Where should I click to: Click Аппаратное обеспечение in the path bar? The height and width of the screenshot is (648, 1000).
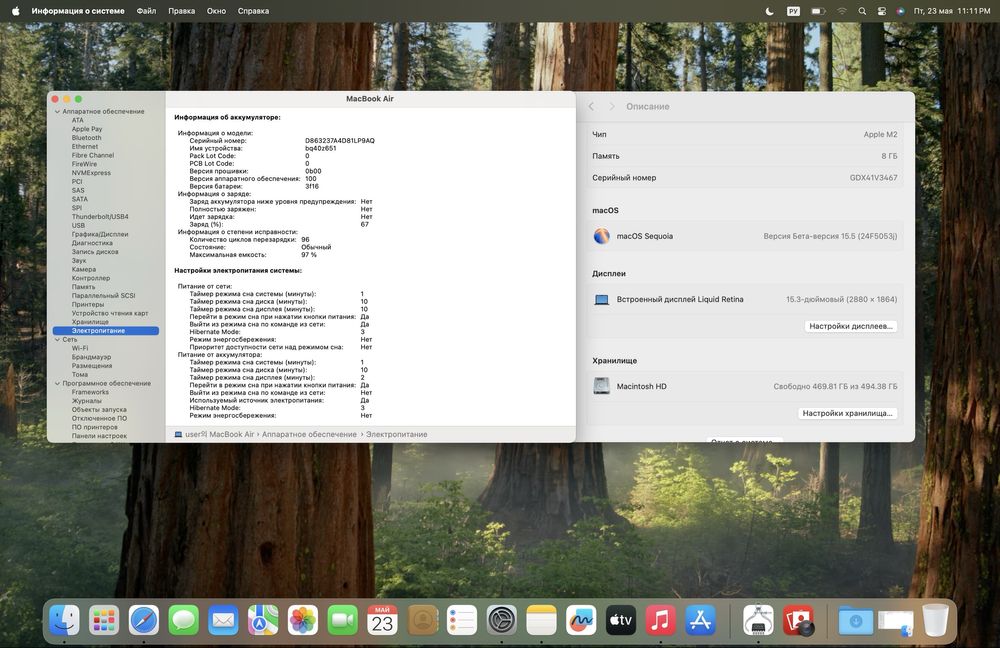coord(309,434)
